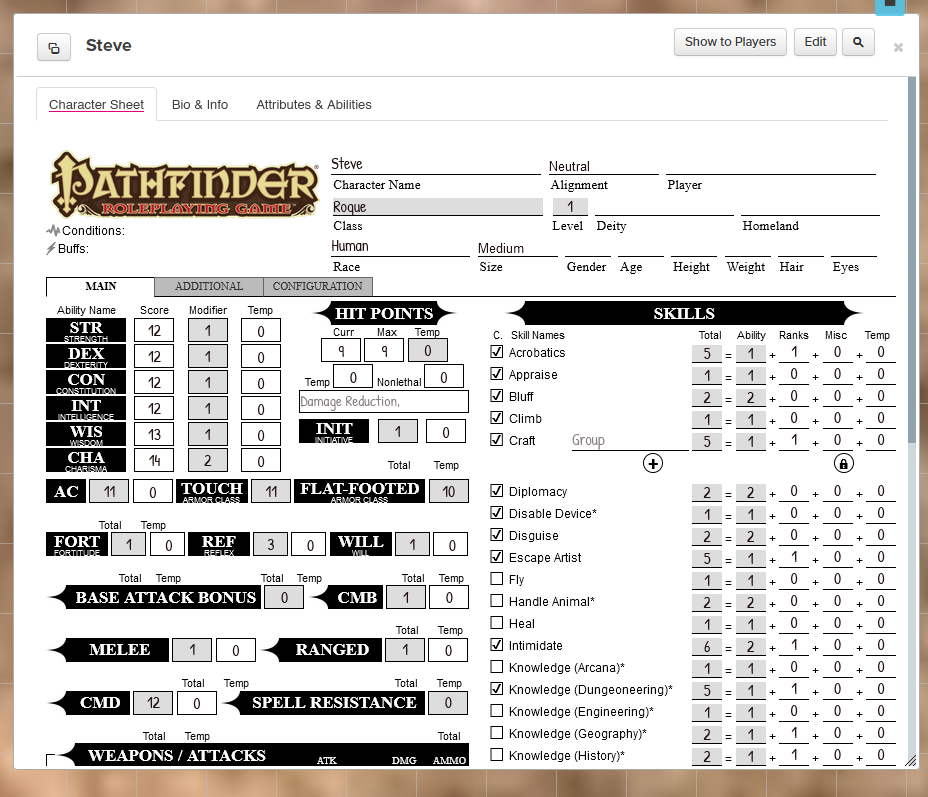Click the Damage Reduction input field
928x797 pixels.
coord(384,401)
